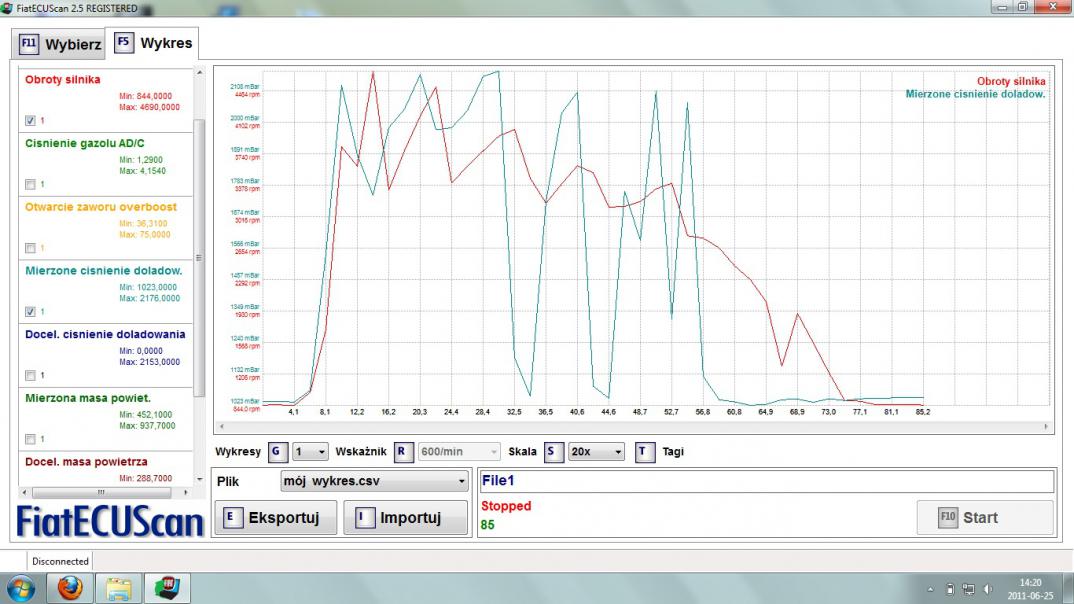This screenshot has height=604, width=1074.
Task: Click parameter list horizontal scroll-right arrow
Action: 186,492
